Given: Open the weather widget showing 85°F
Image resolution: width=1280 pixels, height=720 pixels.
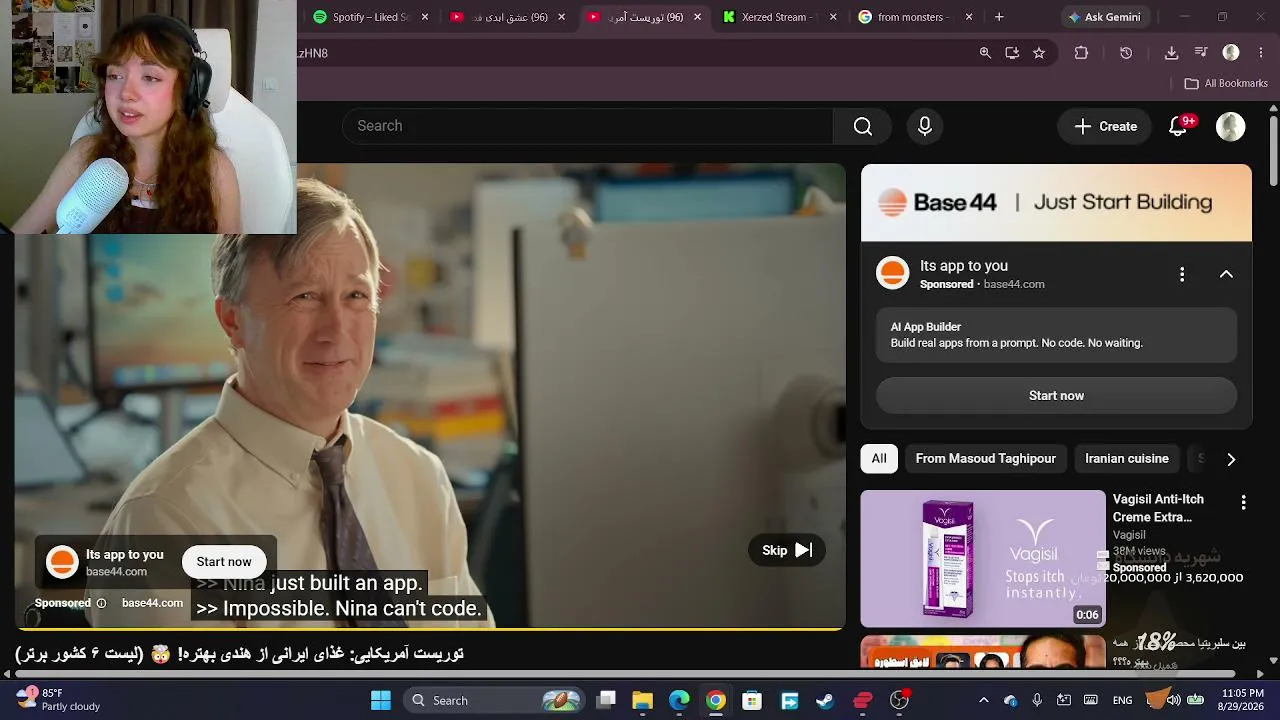Looking at the screenshot, I should click(58, 700).
